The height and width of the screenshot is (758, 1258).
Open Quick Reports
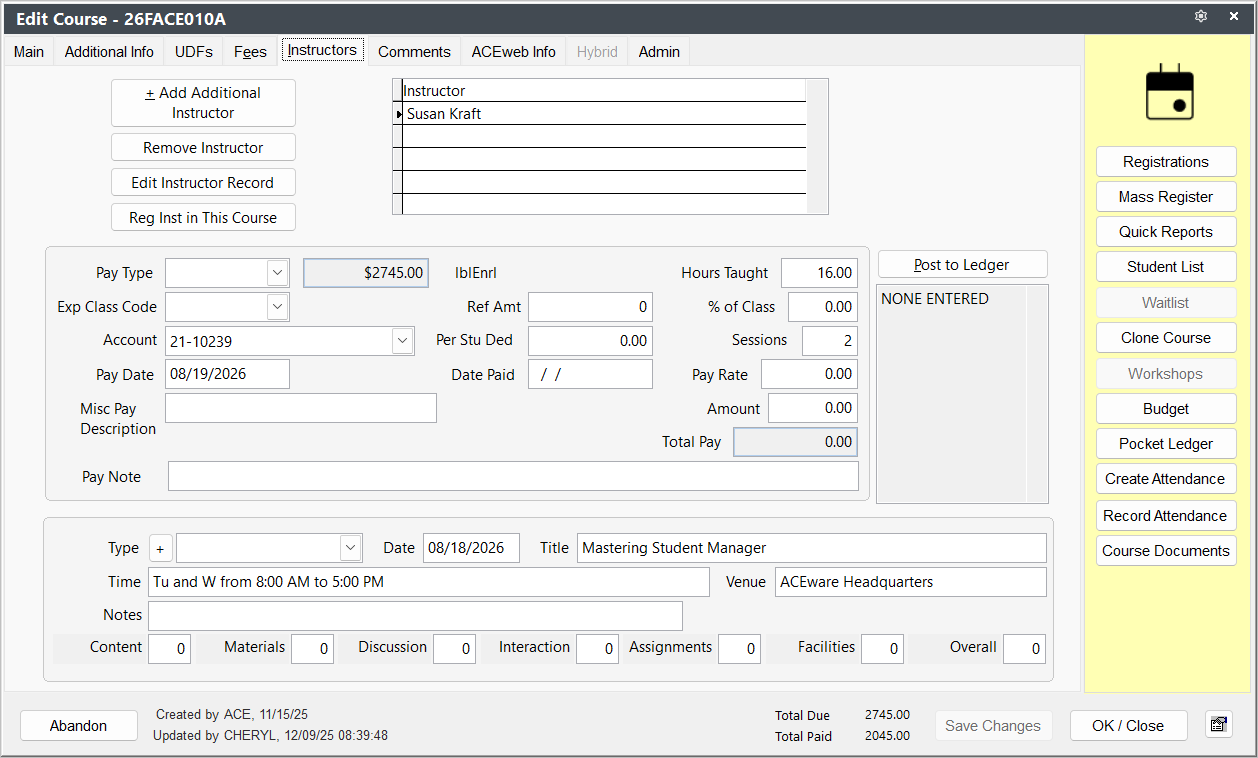point(1166,232)
